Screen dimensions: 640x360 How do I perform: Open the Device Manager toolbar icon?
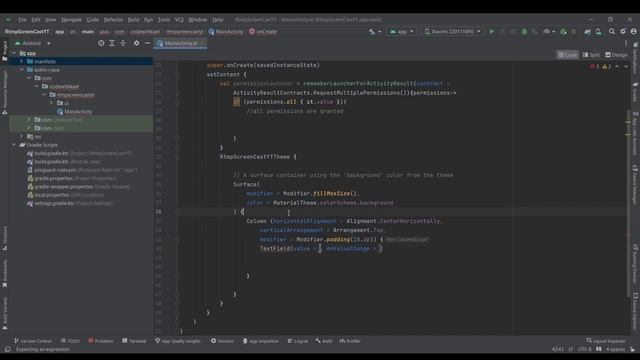(x=598, y=31)
